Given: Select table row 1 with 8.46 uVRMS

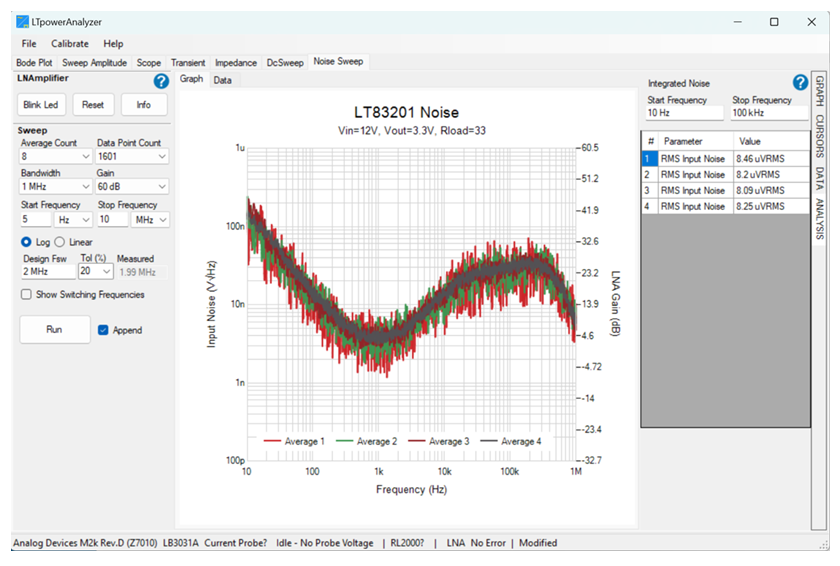Looking at the screenshot, I should (725, 159).
